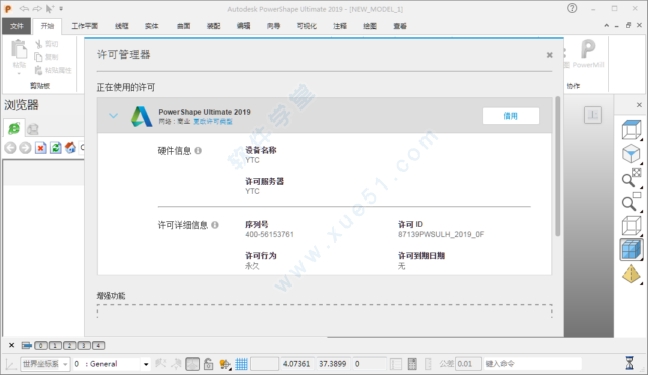The width and height of the screenshot is (648, 375).
Task: Open quick access toolbar customize arrow
Action: coord(61,9)
